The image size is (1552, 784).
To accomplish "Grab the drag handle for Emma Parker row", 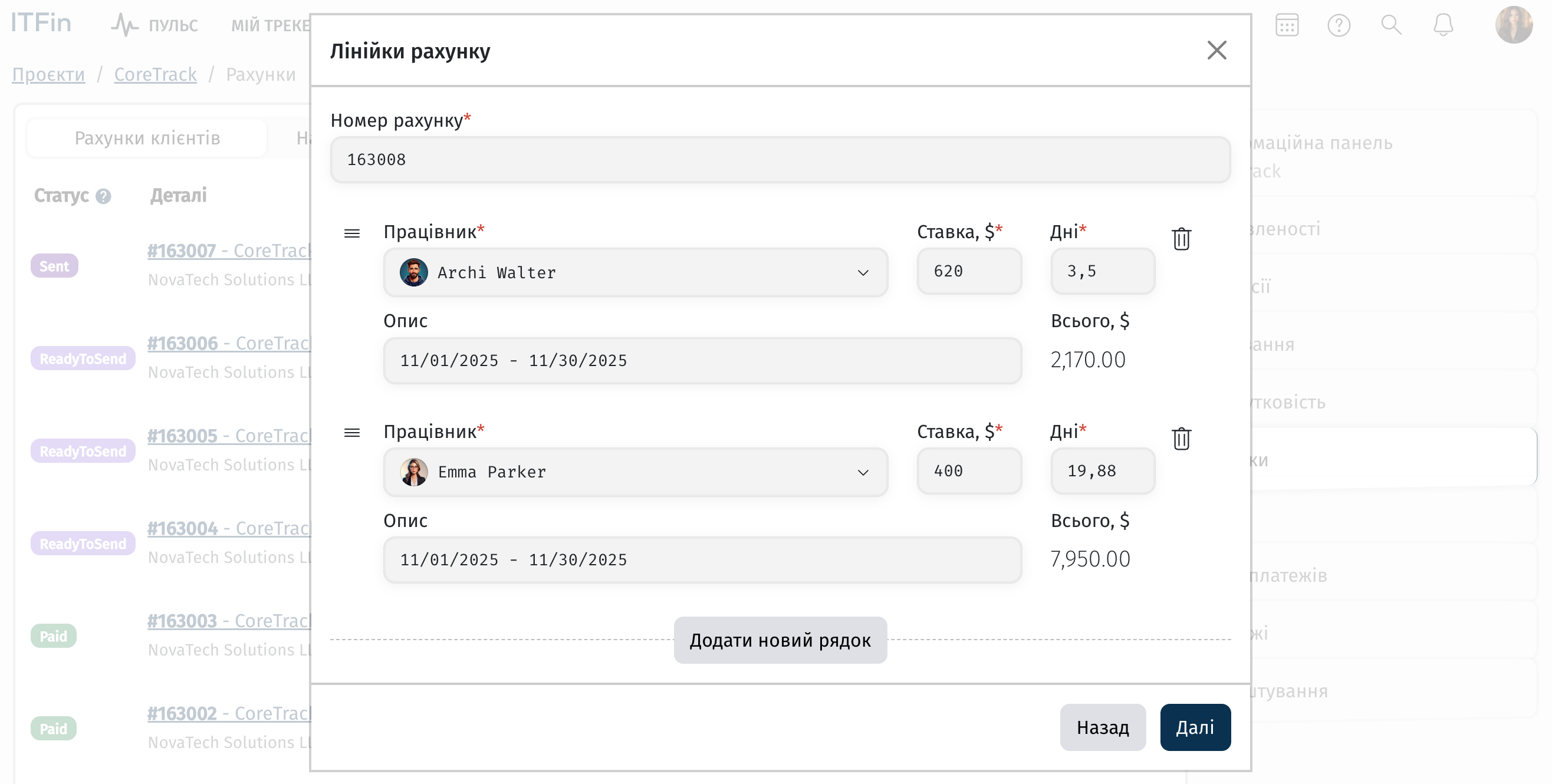I will 352,432.
